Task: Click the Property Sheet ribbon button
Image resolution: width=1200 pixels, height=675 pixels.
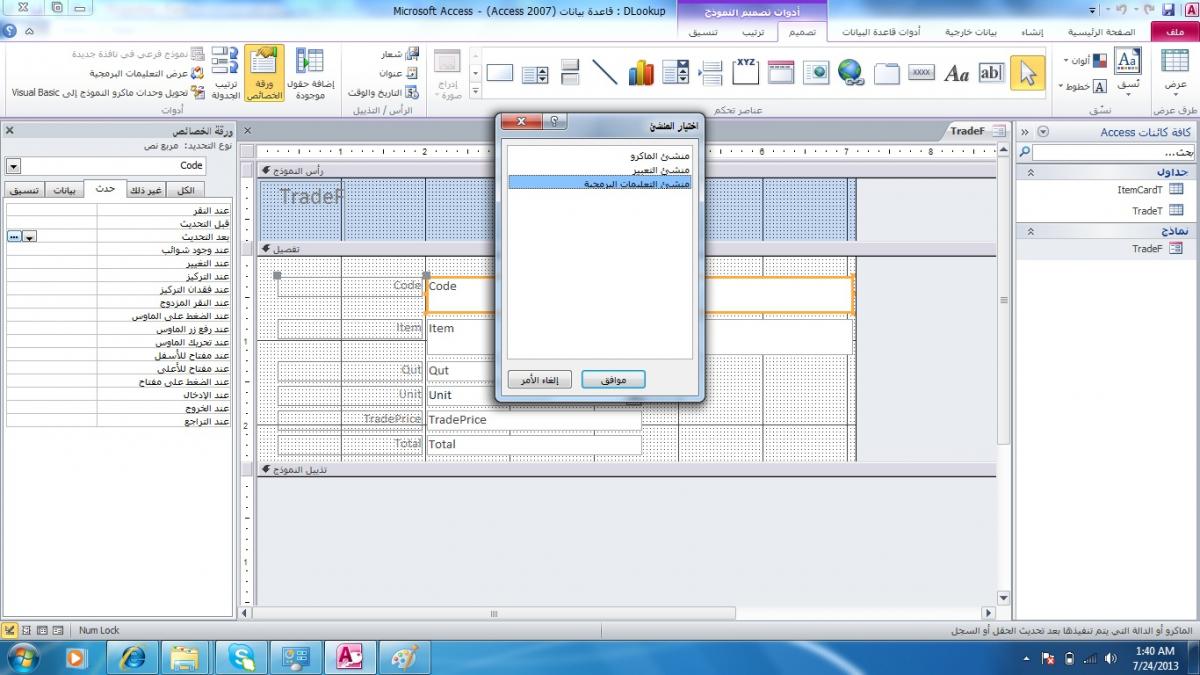Action: (264, 73)
